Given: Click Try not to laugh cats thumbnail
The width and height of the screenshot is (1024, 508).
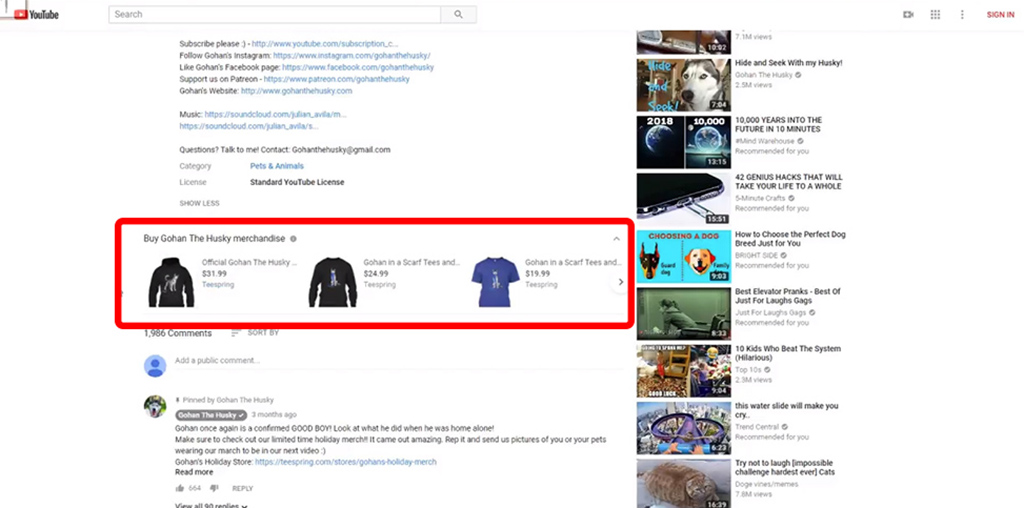Looking at the screenshot, I should click(x=684, y=483).
